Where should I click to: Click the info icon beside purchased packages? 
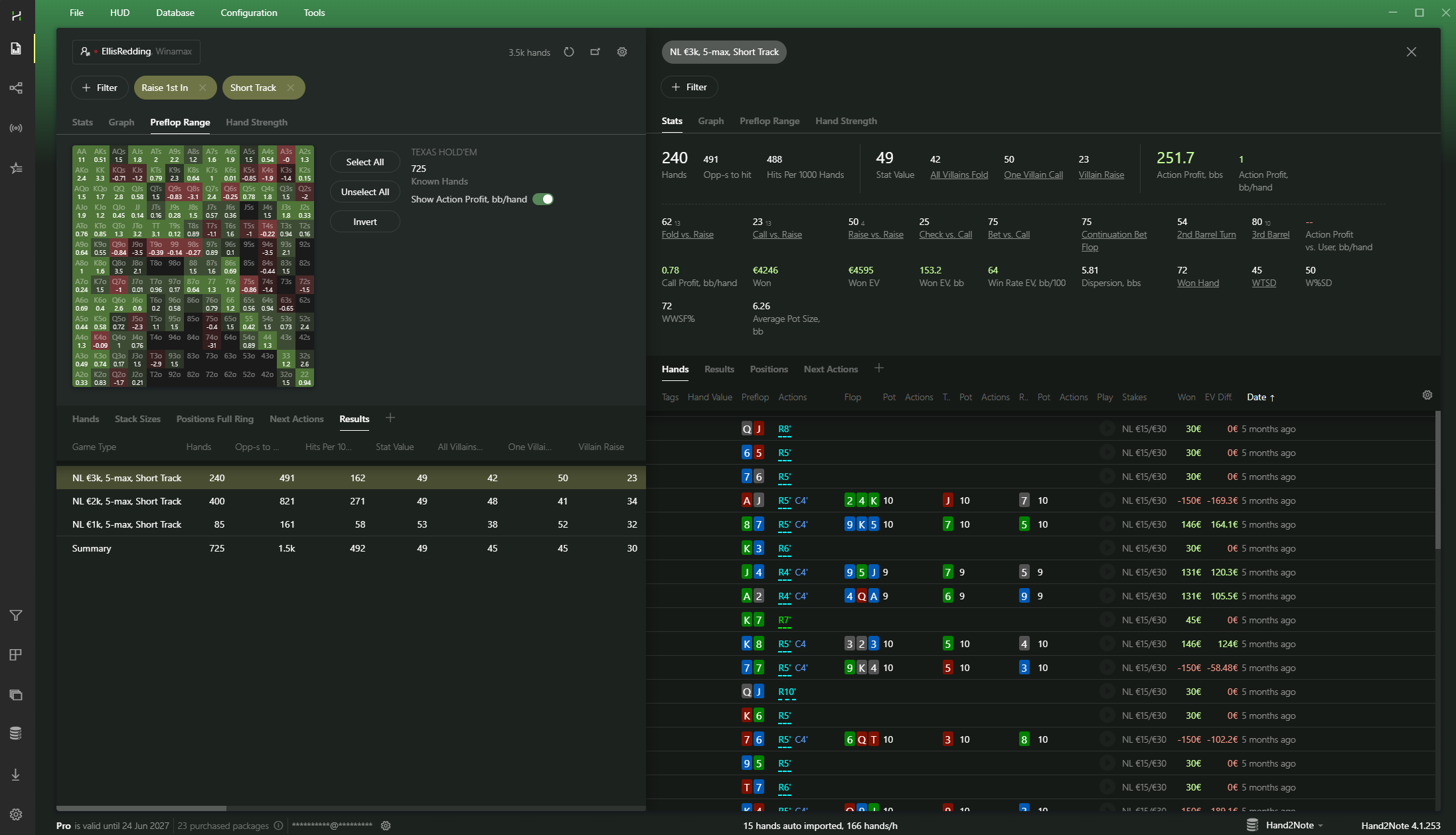(279, 826)
